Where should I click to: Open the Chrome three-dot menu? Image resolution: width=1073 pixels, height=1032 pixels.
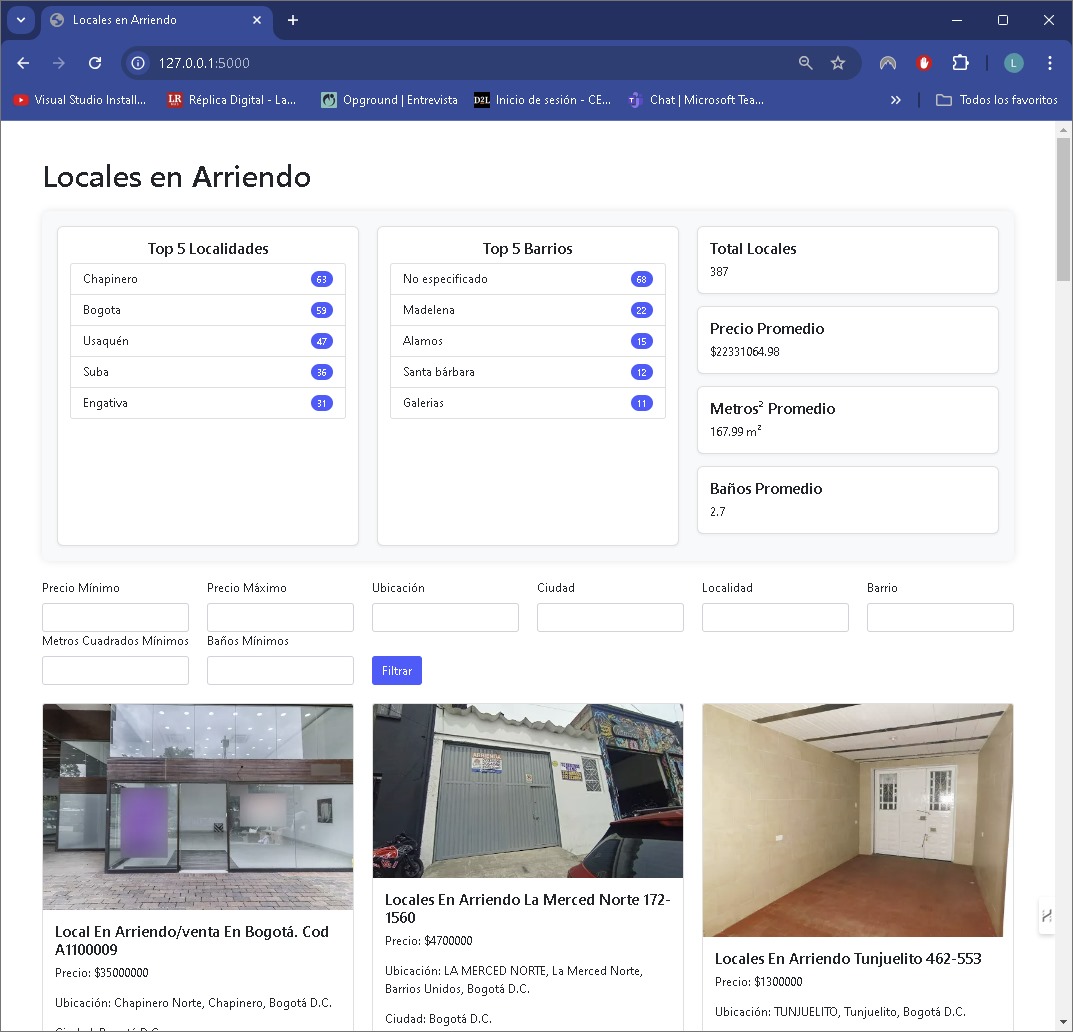[1050, 63]
